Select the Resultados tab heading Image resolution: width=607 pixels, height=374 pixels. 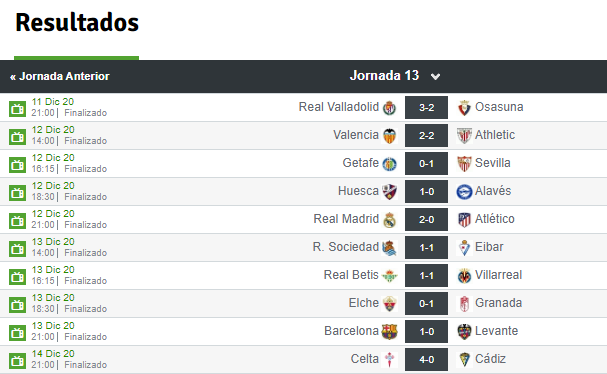77,22
